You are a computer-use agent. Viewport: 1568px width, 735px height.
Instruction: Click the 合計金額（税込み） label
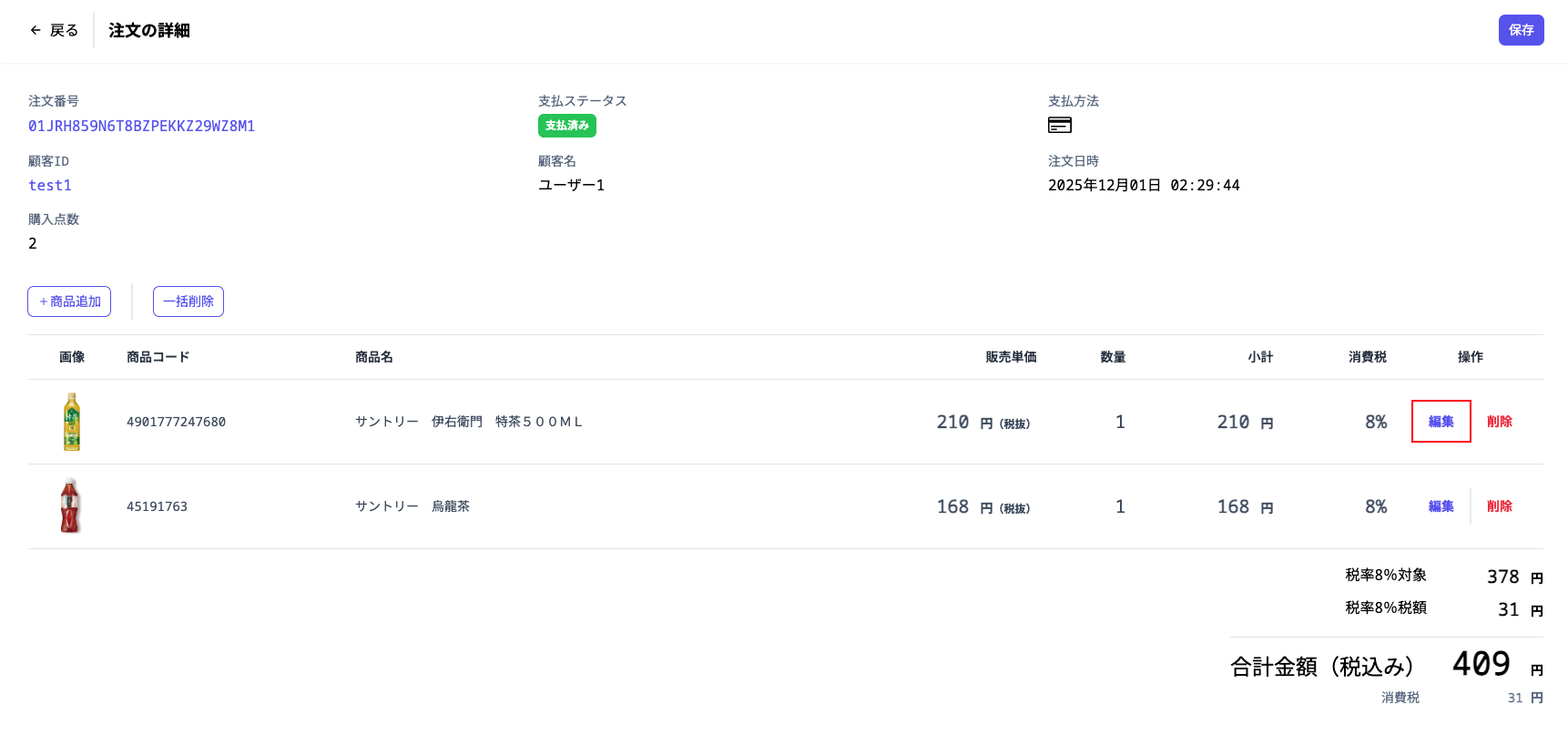[x=1322, y=667]
